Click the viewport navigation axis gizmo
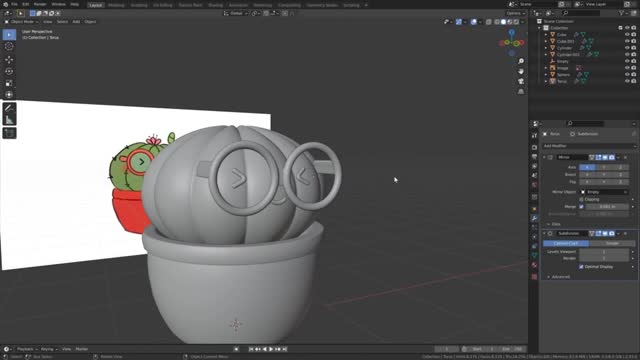Screen dimensions: 640x360 coord(511,42)
